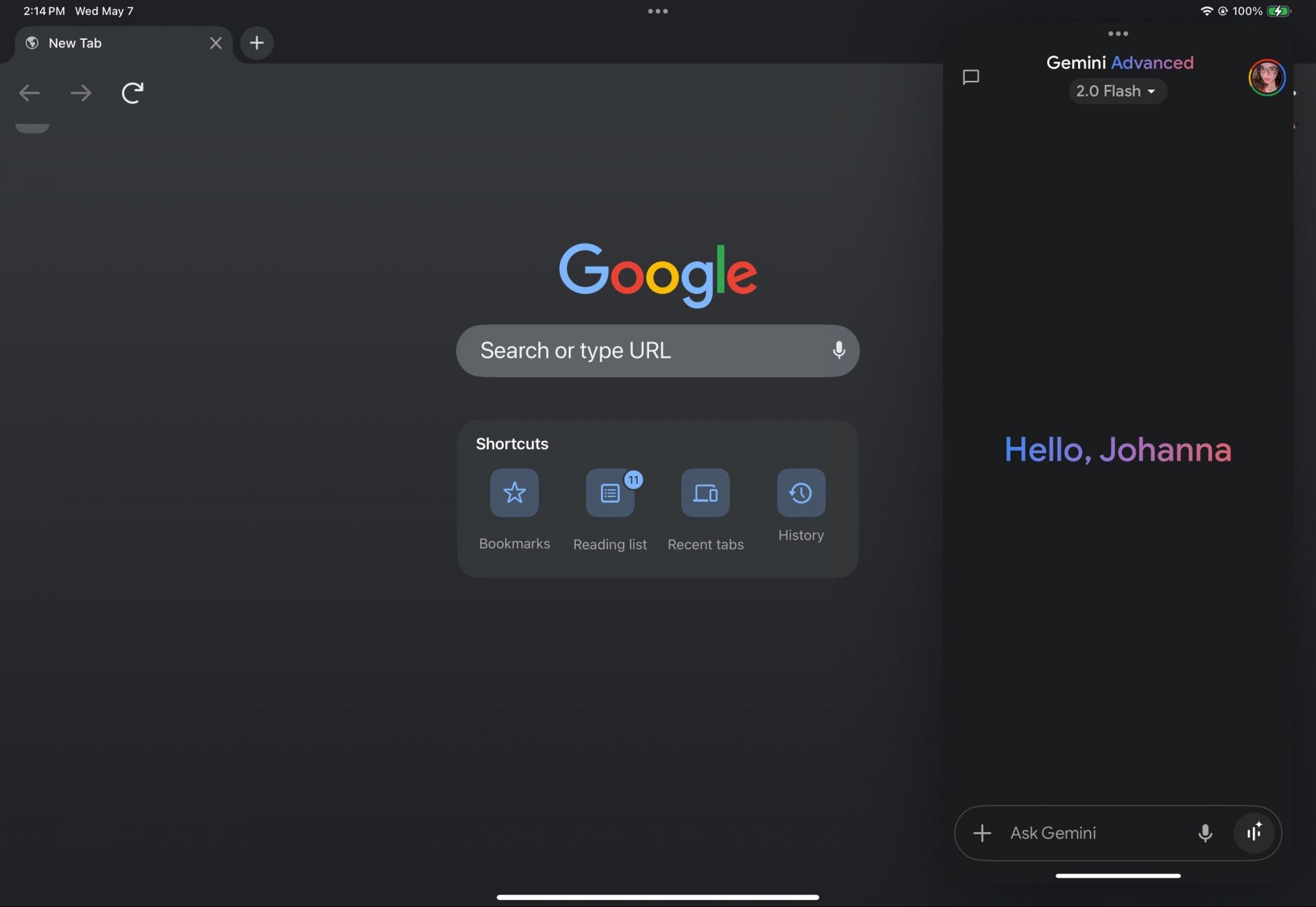
Task: Tap the microphone in Google search bar
Action: pyautogui.click(x=838, y=350)
